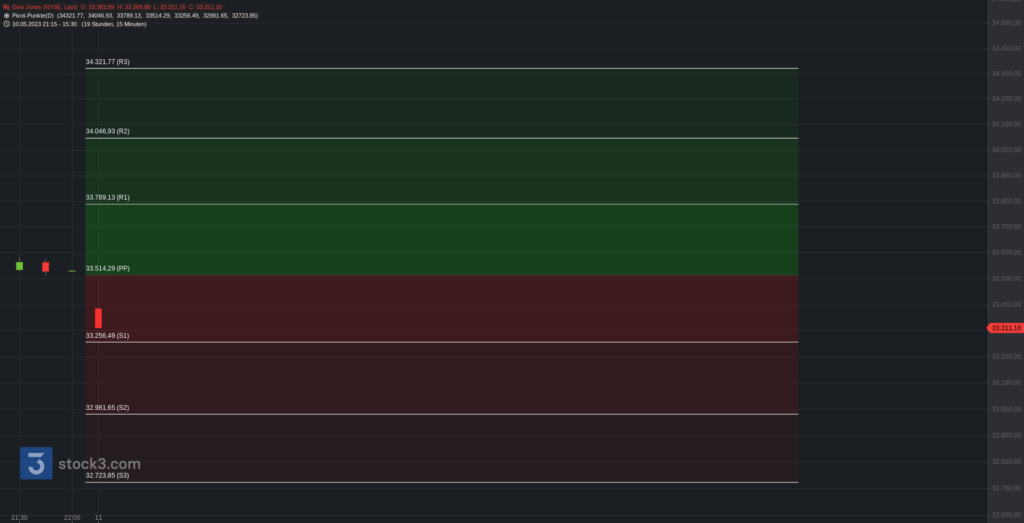Click the 34.046,93 (R2) resistance label
The image size is (1024, 523).
(x=108, y=131)
